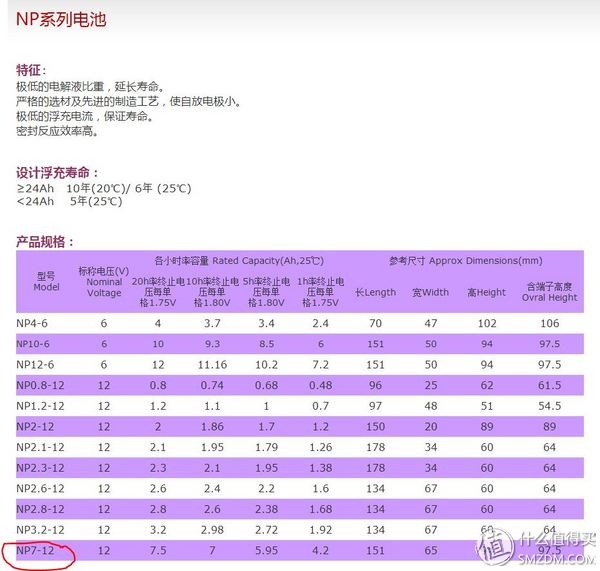This screenshot has width=600, height=571.
Task: Click the '2.38' value in the NP2.8-12 row
Action: 266,509
